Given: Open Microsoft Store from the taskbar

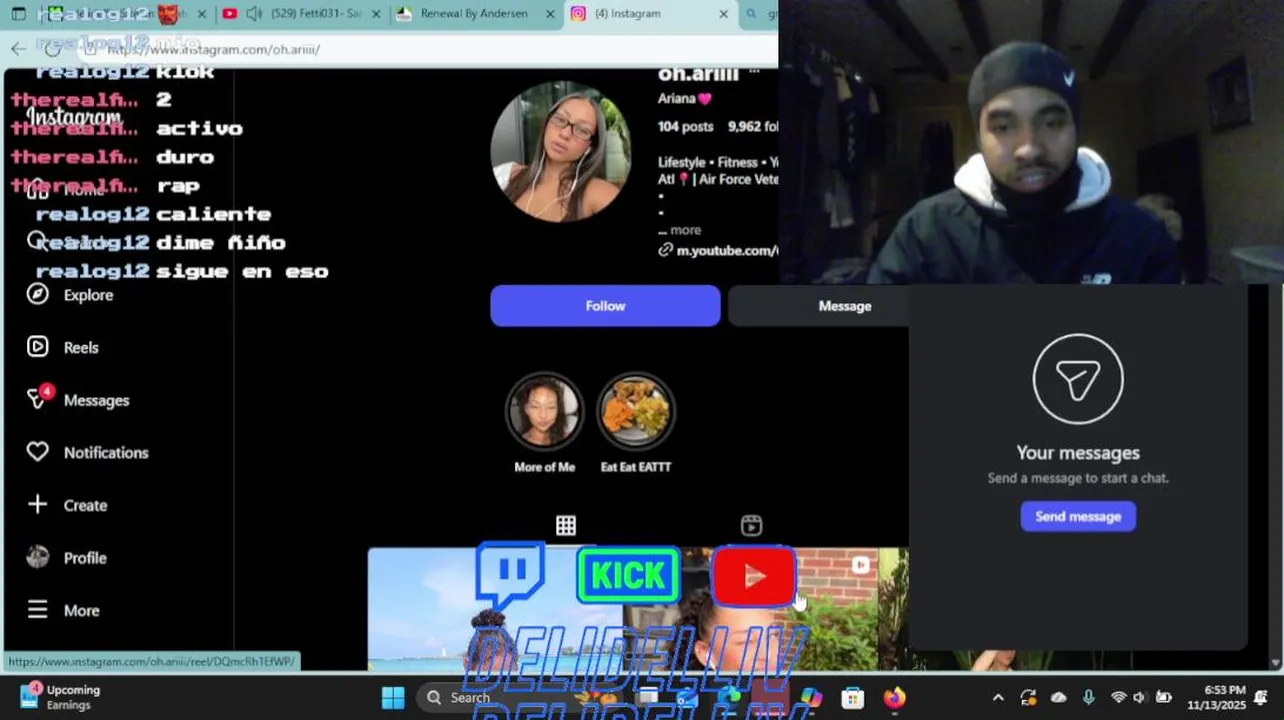Looking at the screenshot, I should click(x=852, y=697).
